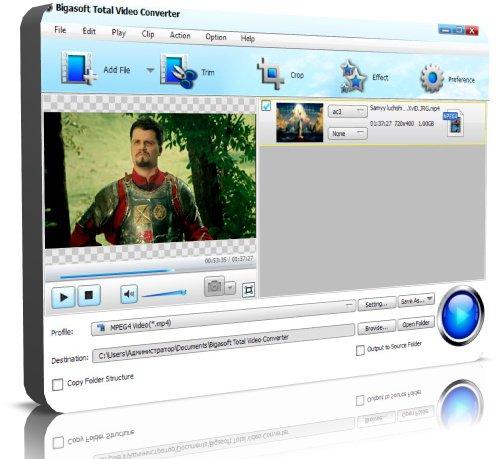Select the Crop tool icon
This screenshot has height=459, width=500.
click(270, 74)
